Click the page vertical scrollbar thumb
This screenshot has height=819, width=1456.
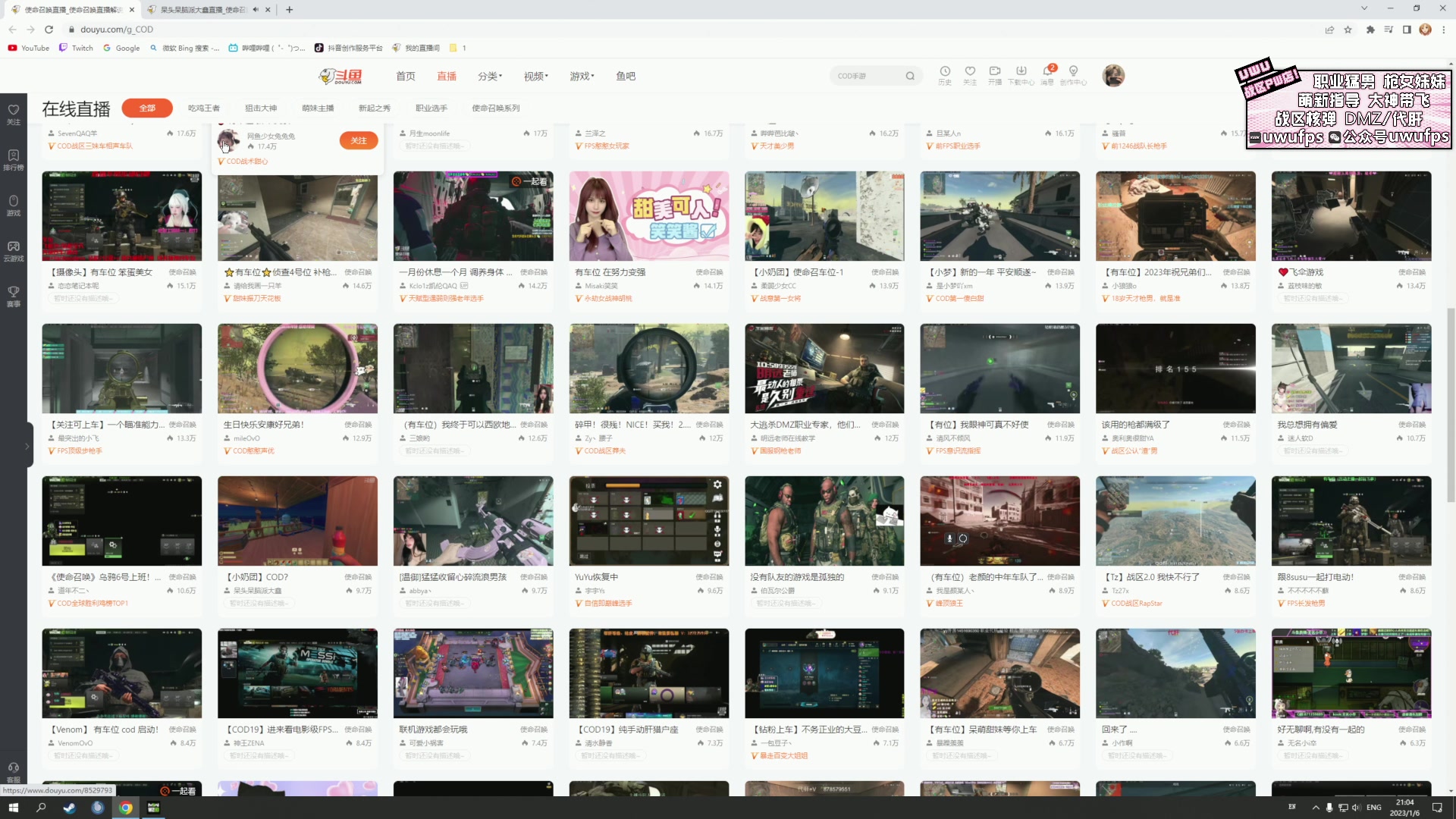point(1451,404)
